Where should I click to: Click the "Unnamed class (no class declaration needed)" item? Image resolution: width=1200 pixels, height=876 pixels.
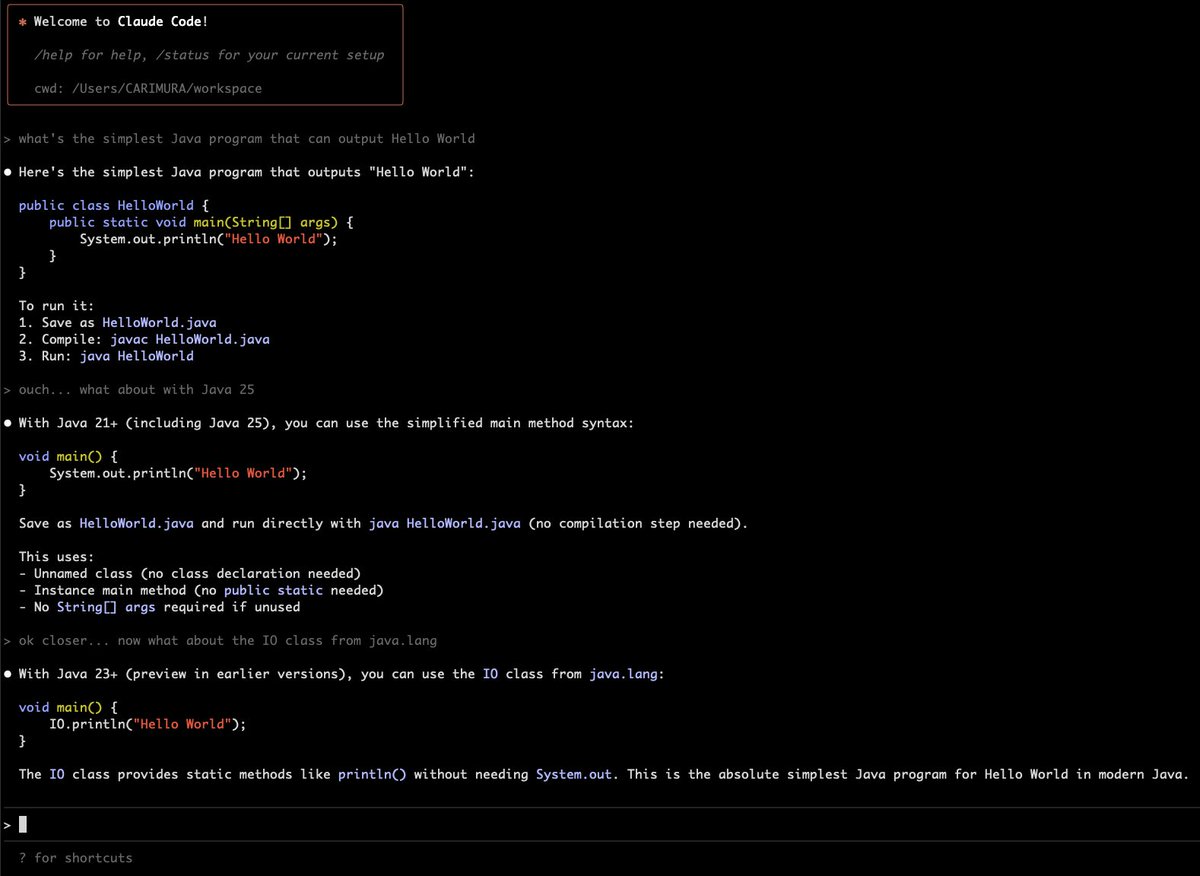(x=190, y=573)
